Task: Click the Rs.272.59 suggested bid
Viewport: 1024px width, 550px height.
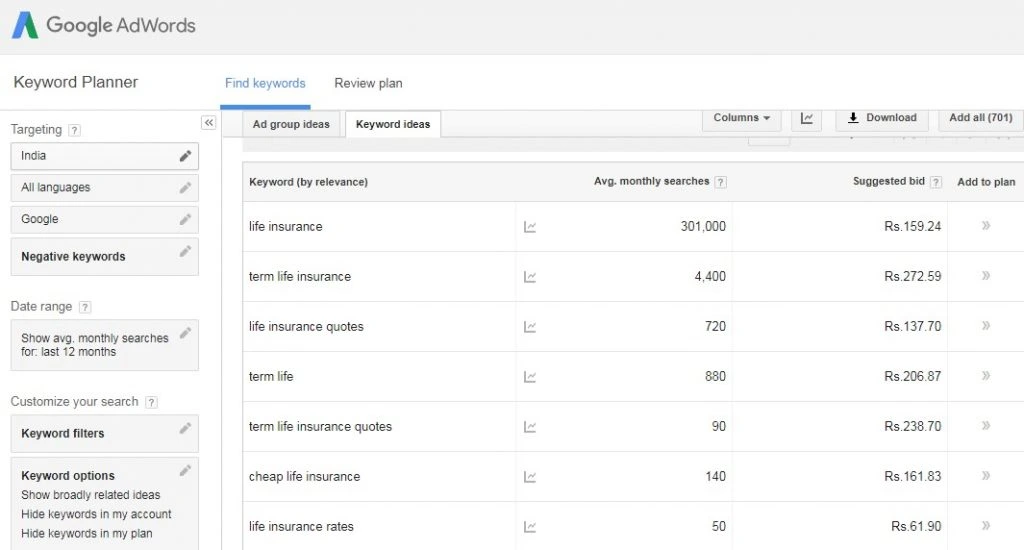Action: click(912, 276)
